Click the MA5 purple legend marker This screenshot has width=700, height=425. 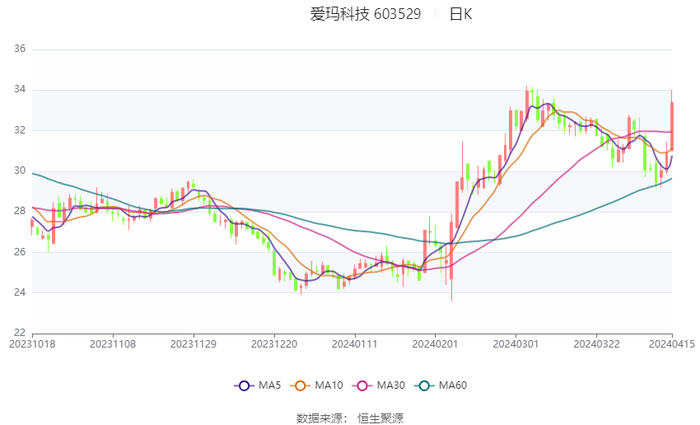point(244,386)
